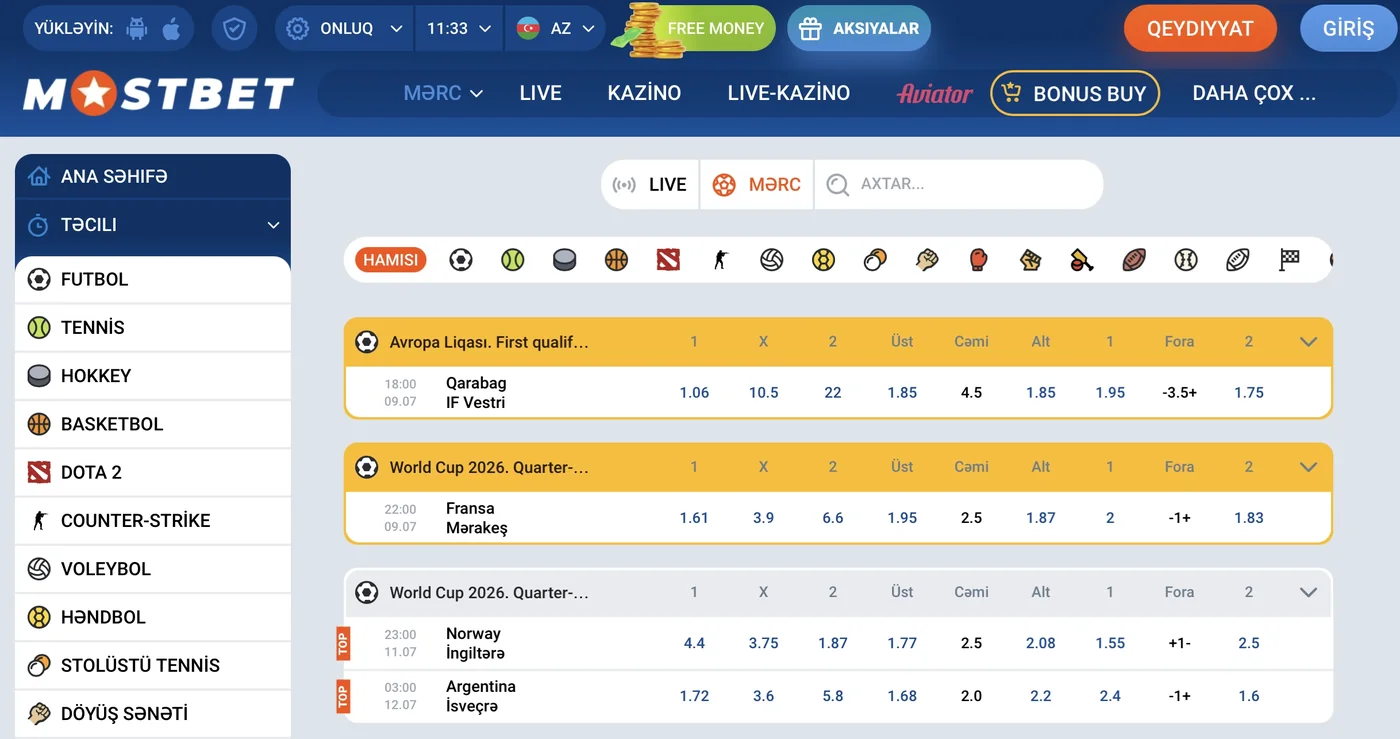Select odds 4.4 for Norway win

pyautogui.click(x=694, y=643)
